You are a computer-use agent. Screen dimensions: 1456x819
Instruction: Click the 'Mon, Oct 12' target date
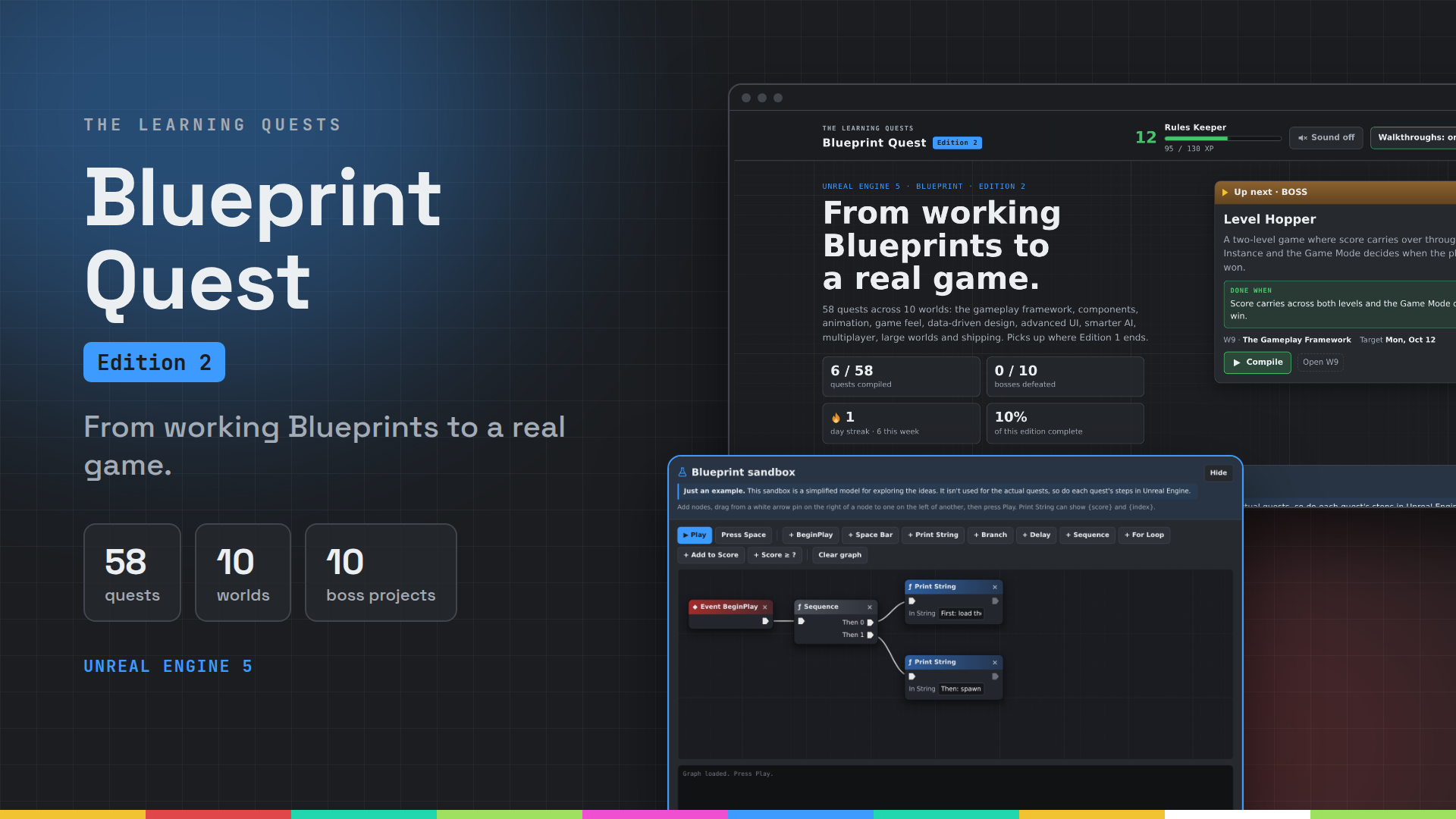point(1410,340)
